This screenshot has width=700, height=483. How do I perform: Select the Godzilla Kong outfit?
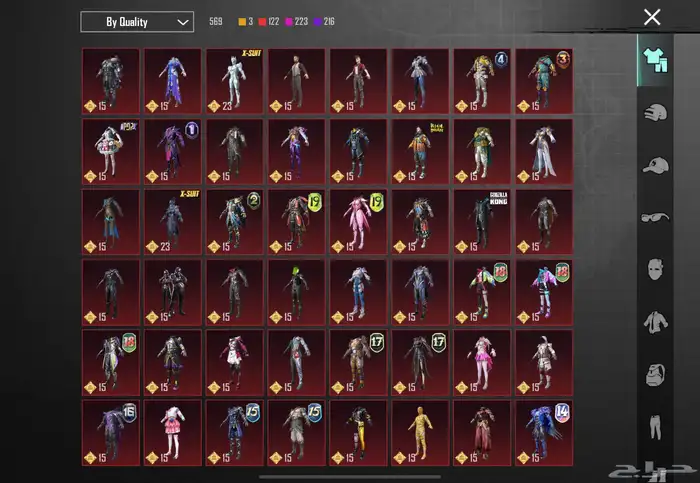482,222
